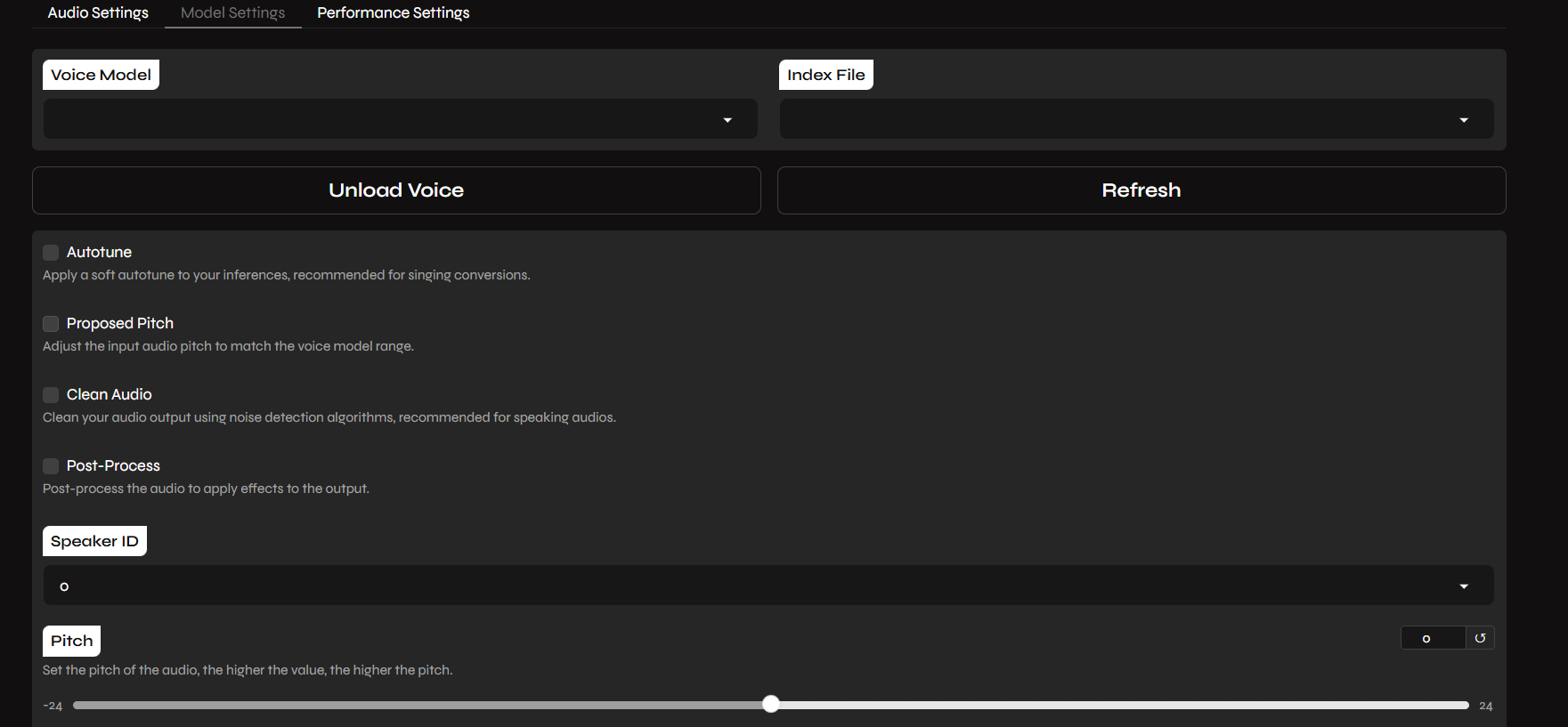This screenshot has height=727, width=1568.
Task: Open the Performance Settings tab
Action: coord(393,13)
